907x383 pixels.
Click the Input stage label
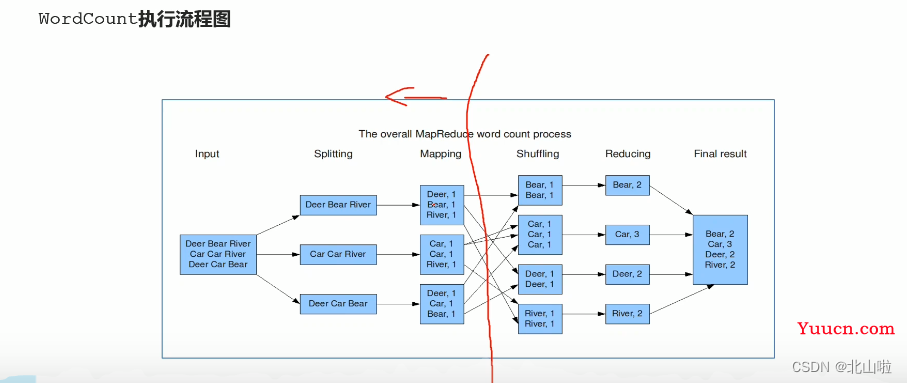point(207,154)
